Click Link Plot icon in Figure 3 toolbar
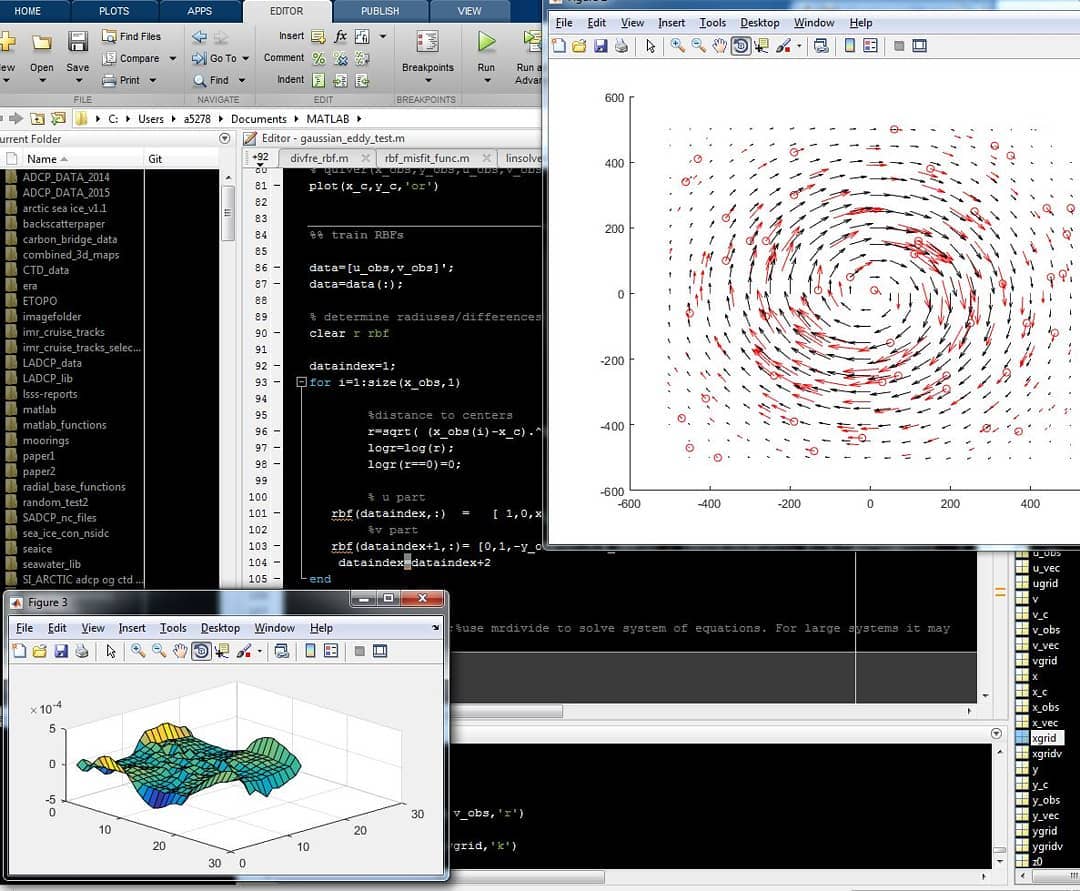The width and height of the screenshot is (1080, 891). tap(281, 651)
